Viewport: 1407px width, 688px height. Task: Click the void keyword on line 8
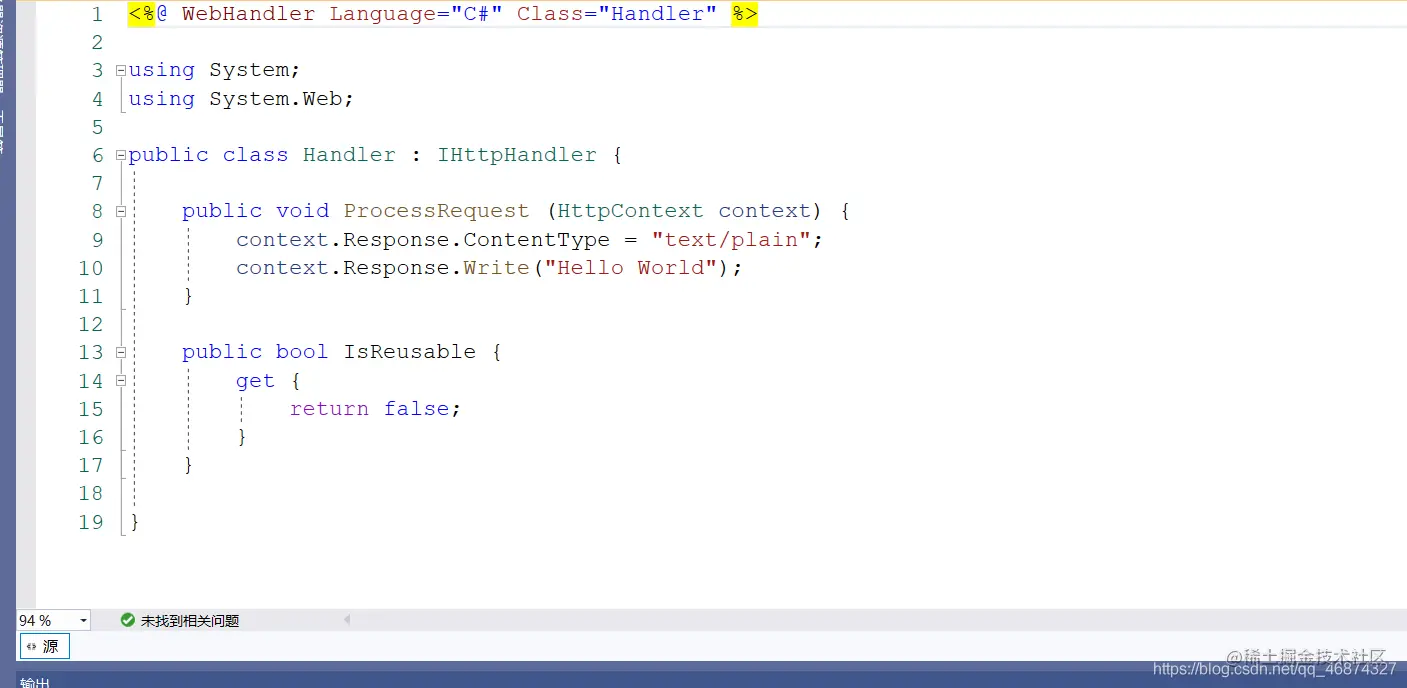click(302, 211)
